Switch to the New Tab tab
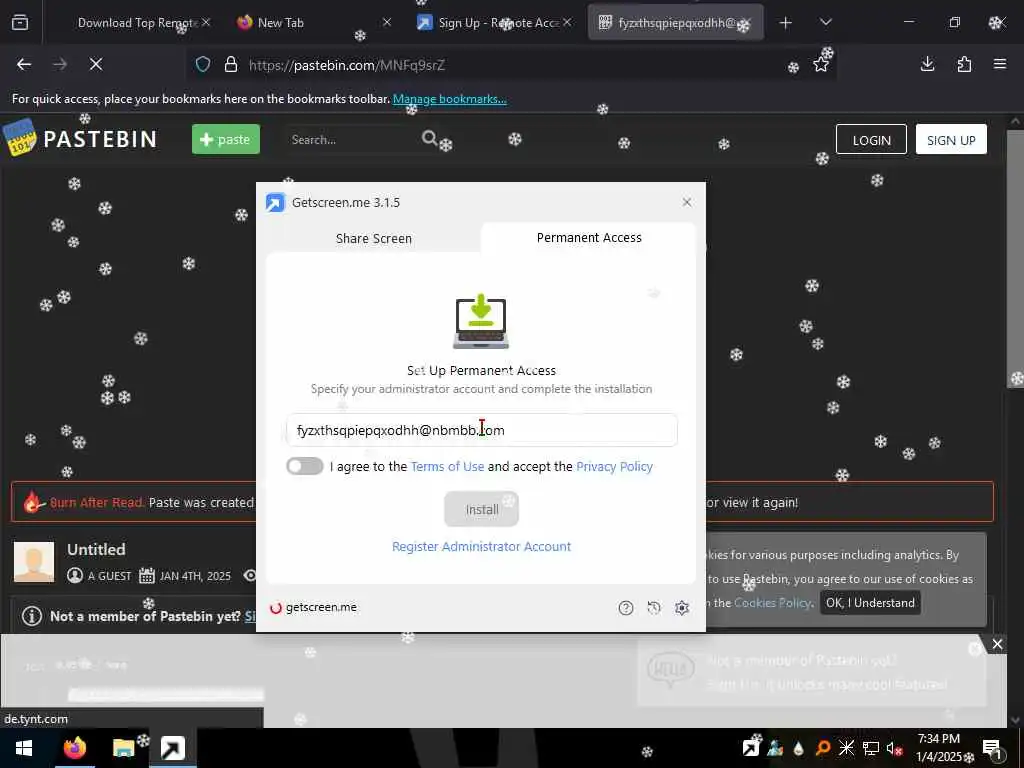 [x=281, y=23]
